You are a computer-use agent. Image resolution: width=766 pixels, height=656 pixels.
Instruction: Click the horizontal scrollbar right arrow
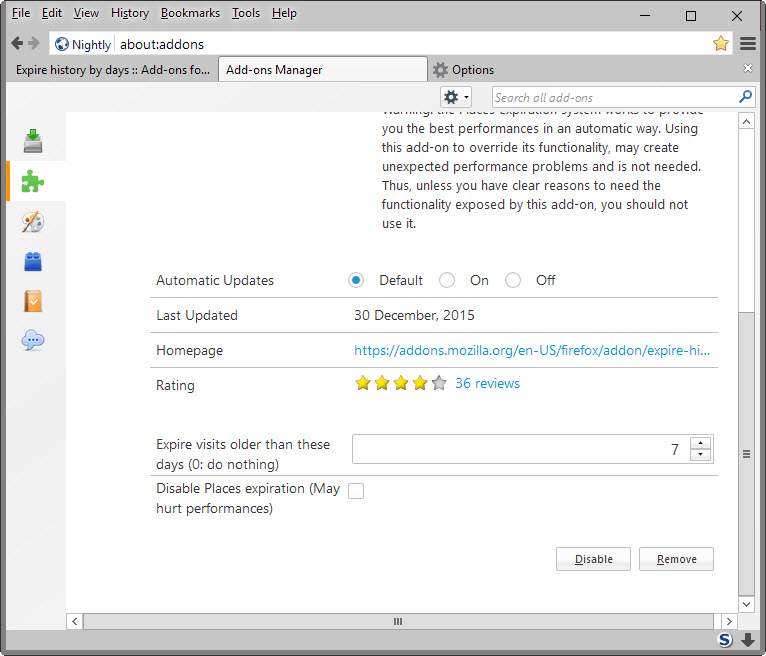[x=729, y=621]
